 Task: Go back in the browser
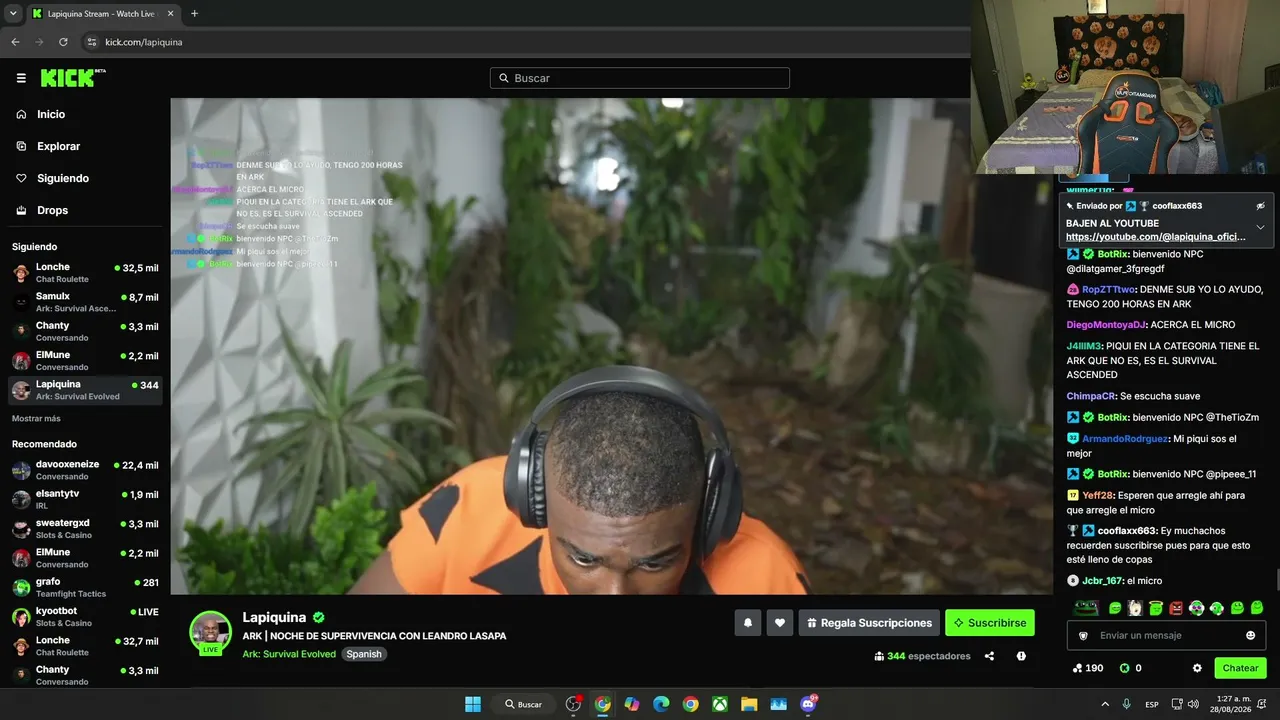[15, 42]
